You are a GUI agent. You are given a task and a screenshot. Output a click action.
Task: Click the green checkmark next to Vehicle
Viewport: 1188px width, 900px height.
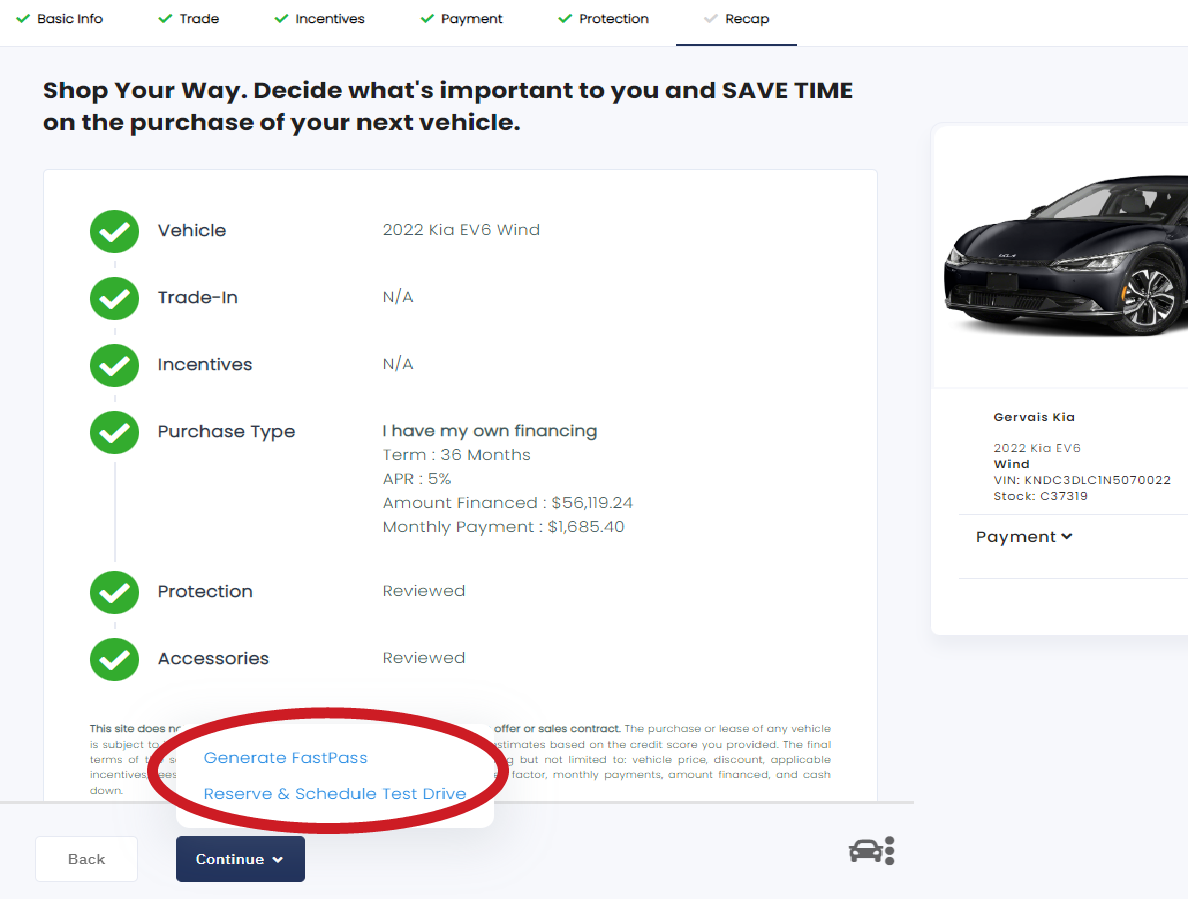click(x=114, y=231)
